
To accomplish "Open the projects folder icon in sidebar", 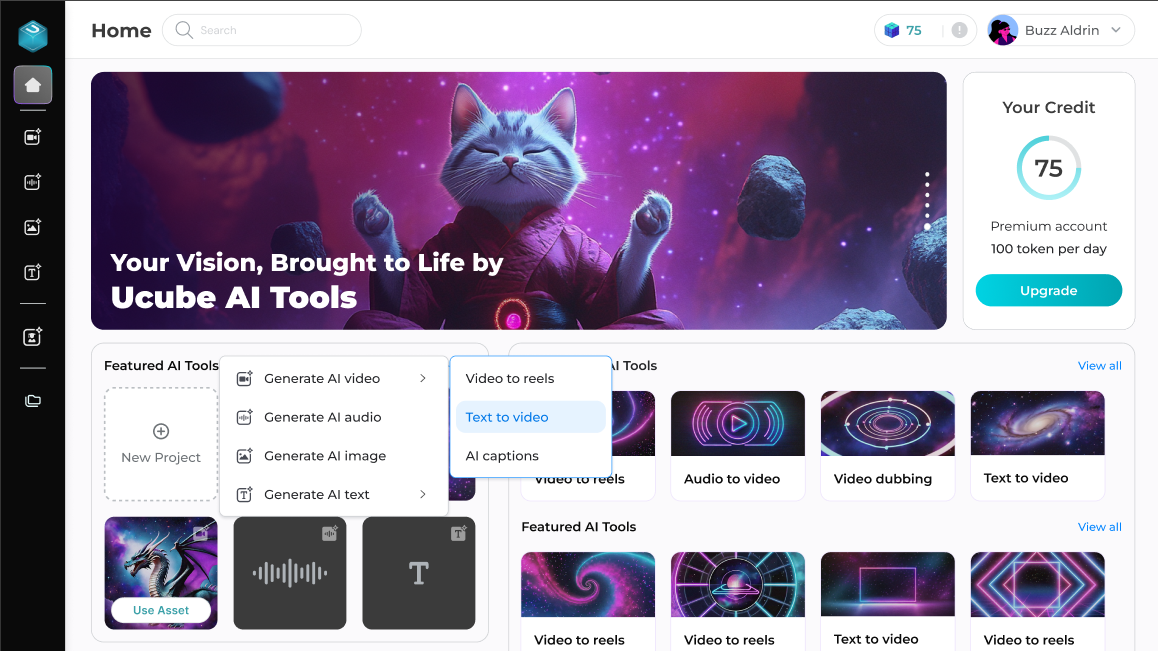I will tap(33, 401).
